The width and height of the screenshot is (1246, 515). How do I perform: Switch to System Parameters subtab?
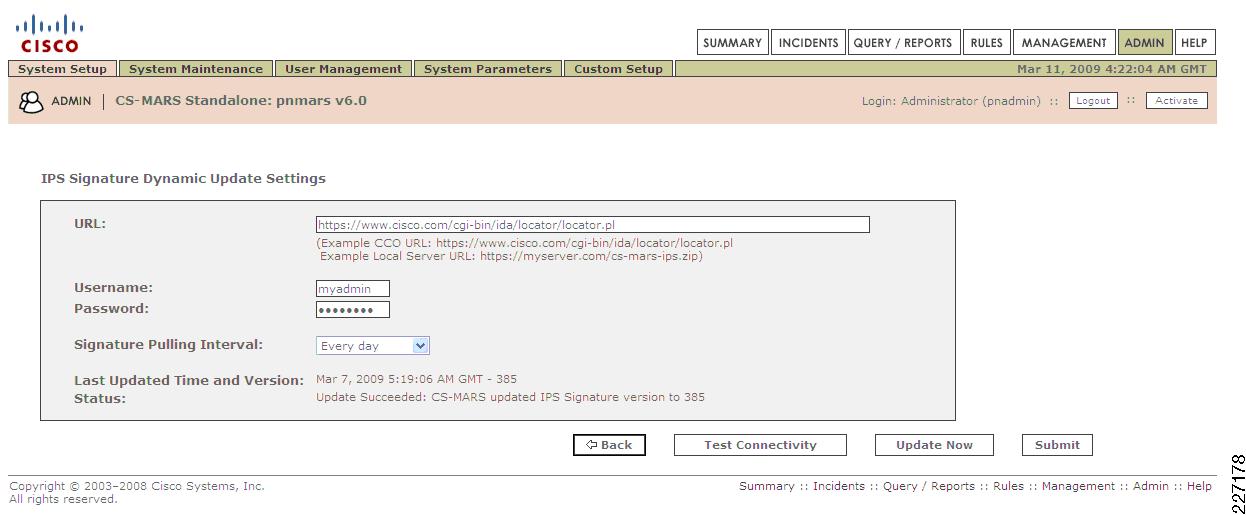click(488, 69)
